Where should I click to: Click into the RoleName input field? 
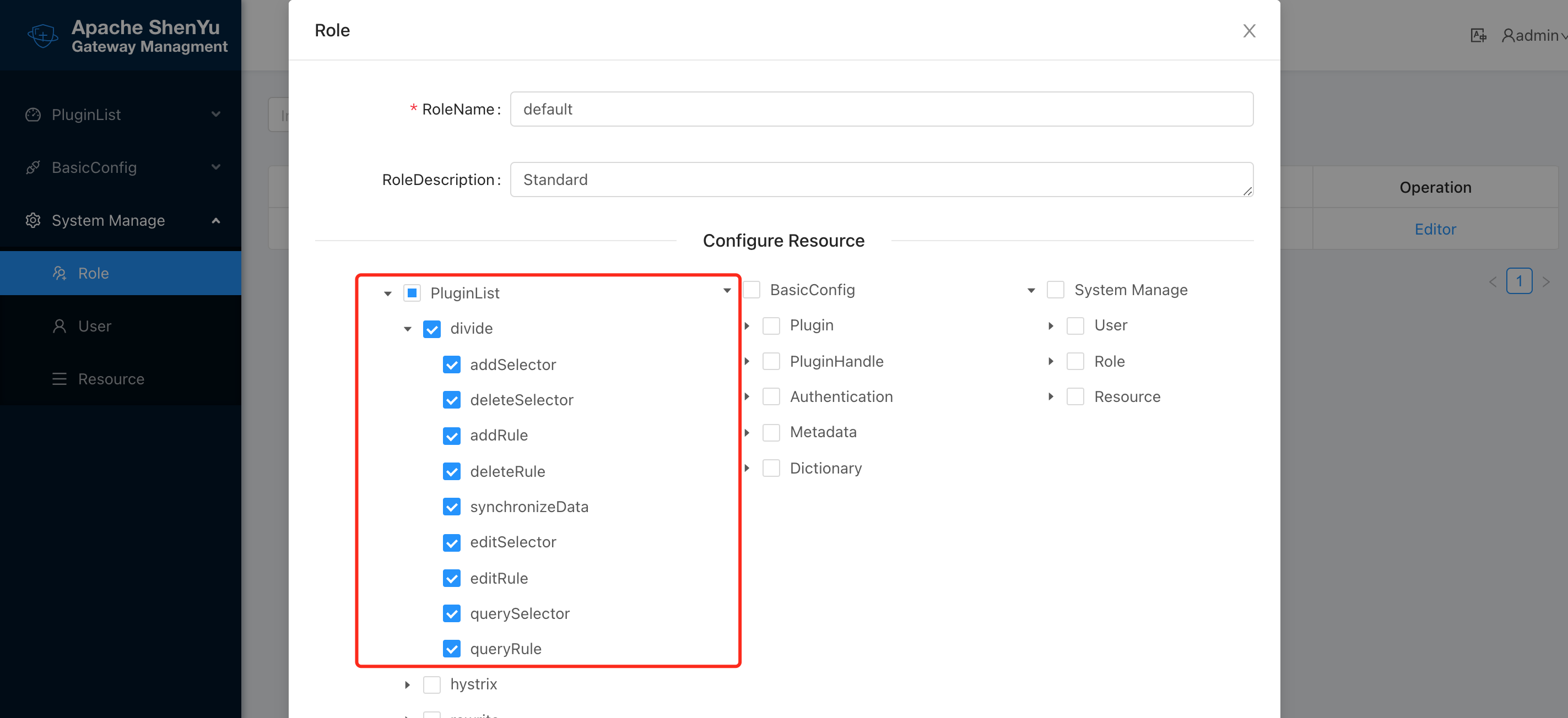click(881, 109)
